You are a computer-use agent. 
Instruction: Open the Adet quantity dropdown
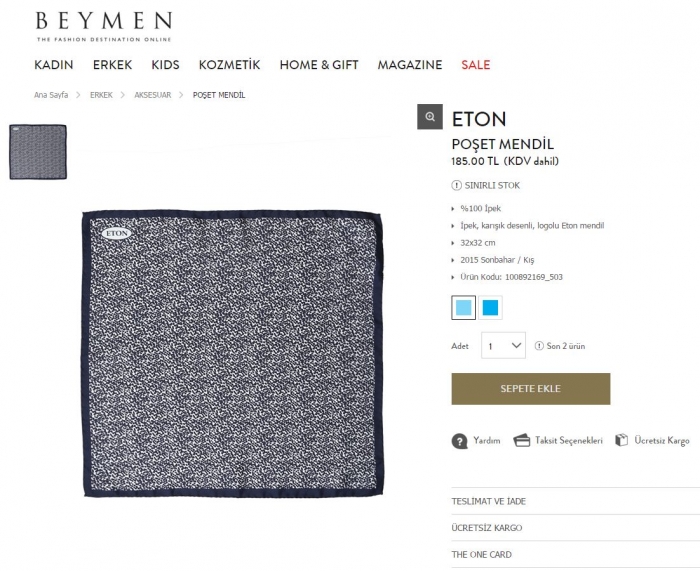[x=503, y=345]
